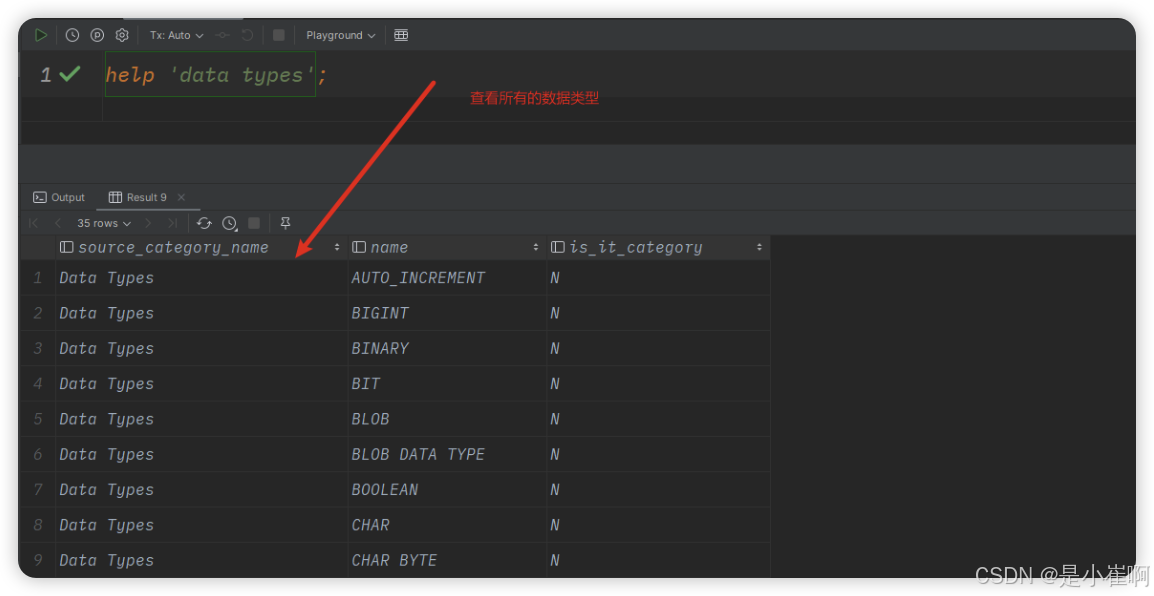Select the AUTO_INCREMENT cell

pyautogui.click(x=447, y=277)
